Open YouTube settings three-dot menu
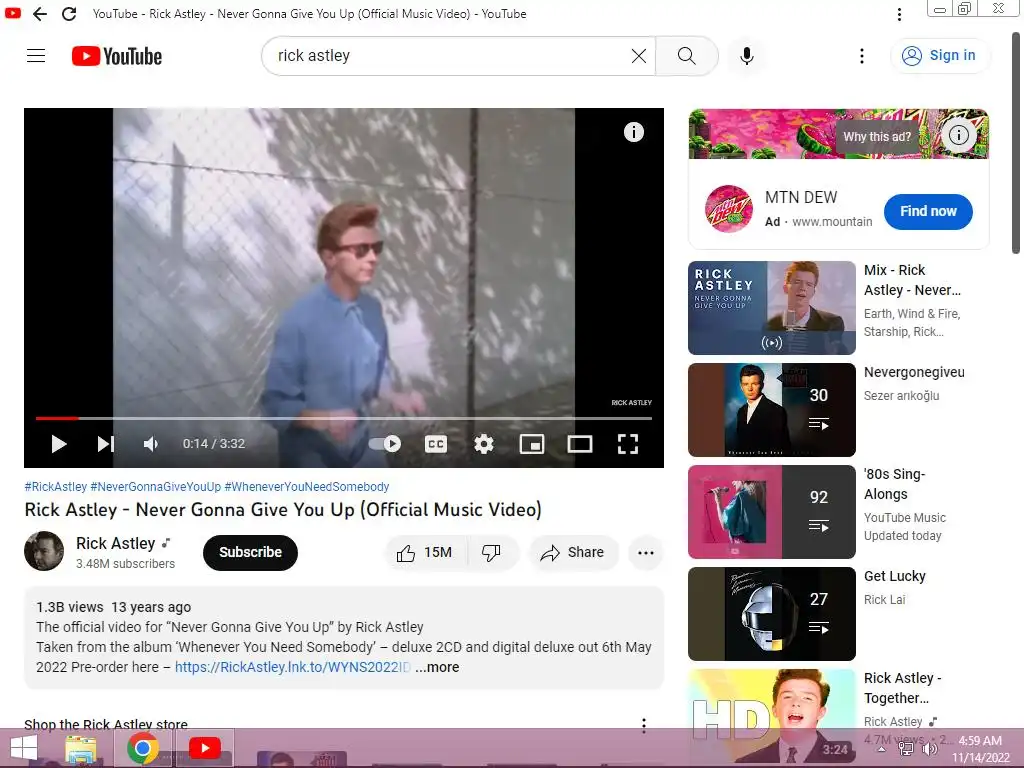 [861, 56]
